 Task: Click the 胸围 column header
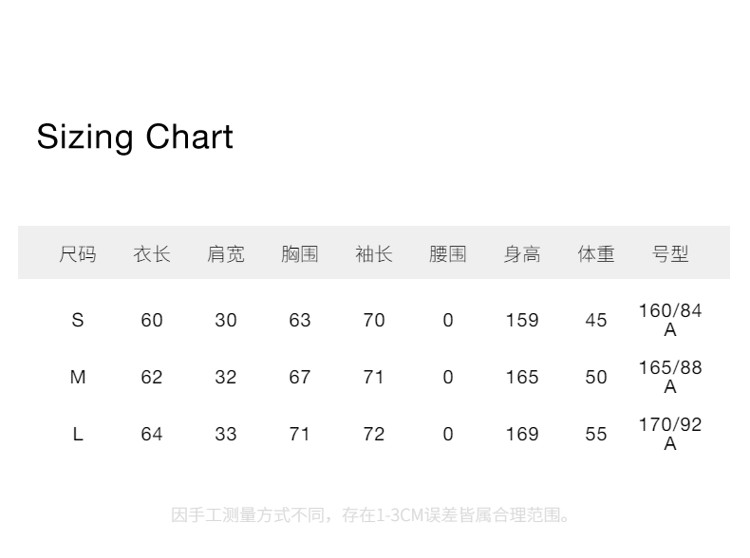click(x=300, y=254)
